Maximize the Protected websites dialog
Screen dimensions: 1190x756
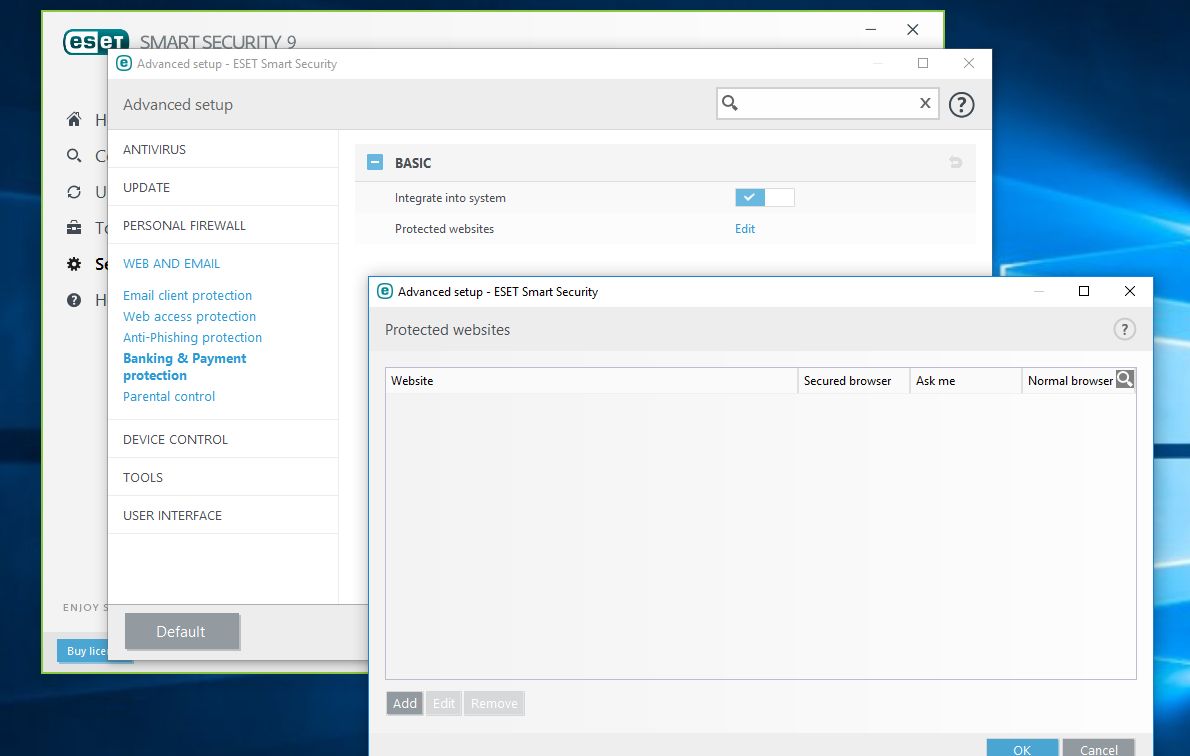(1084, 291)
